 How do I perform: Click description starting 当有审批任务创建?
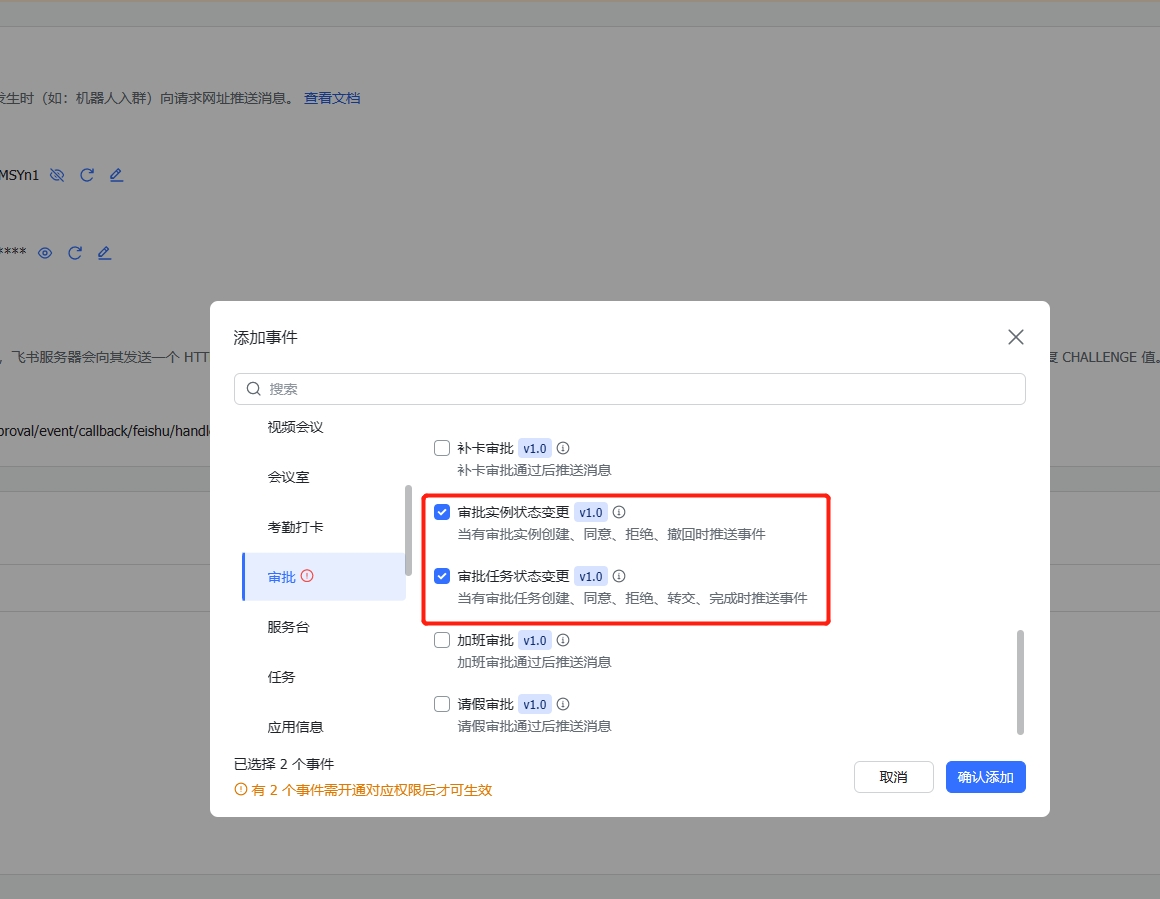coord(633,599)
